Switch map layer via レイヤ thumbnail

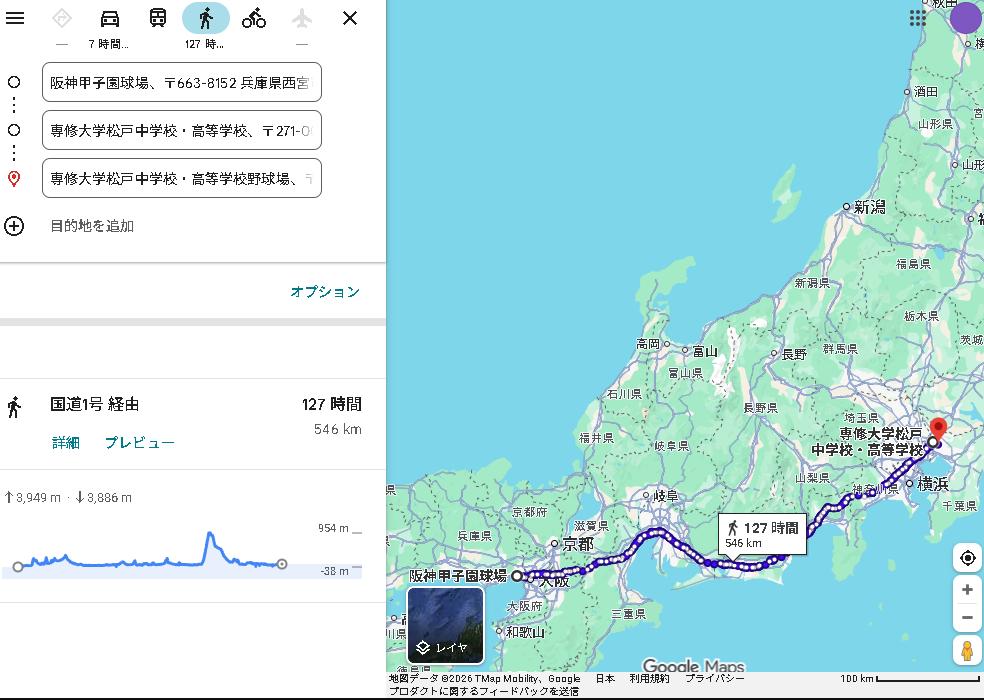tap(445, 626)
